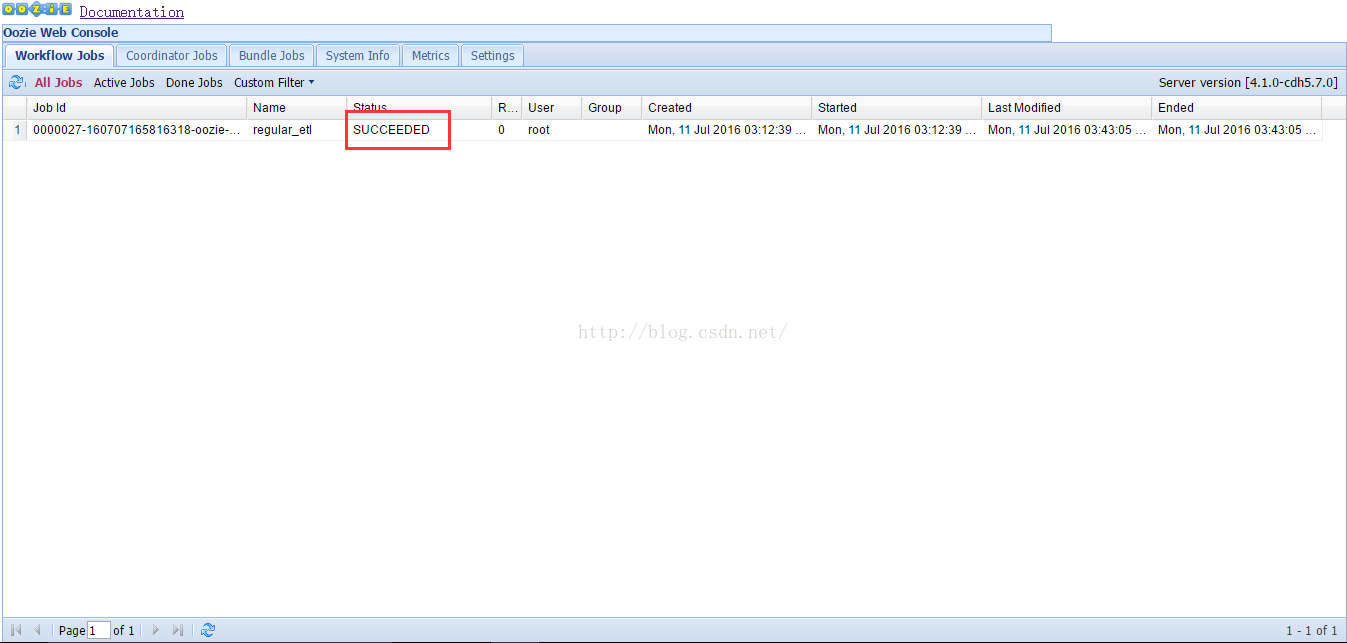The width and height of the screenshot is (1347, 643).
Task: Show All Jobs filter
Action: click(x=59, y=83)
